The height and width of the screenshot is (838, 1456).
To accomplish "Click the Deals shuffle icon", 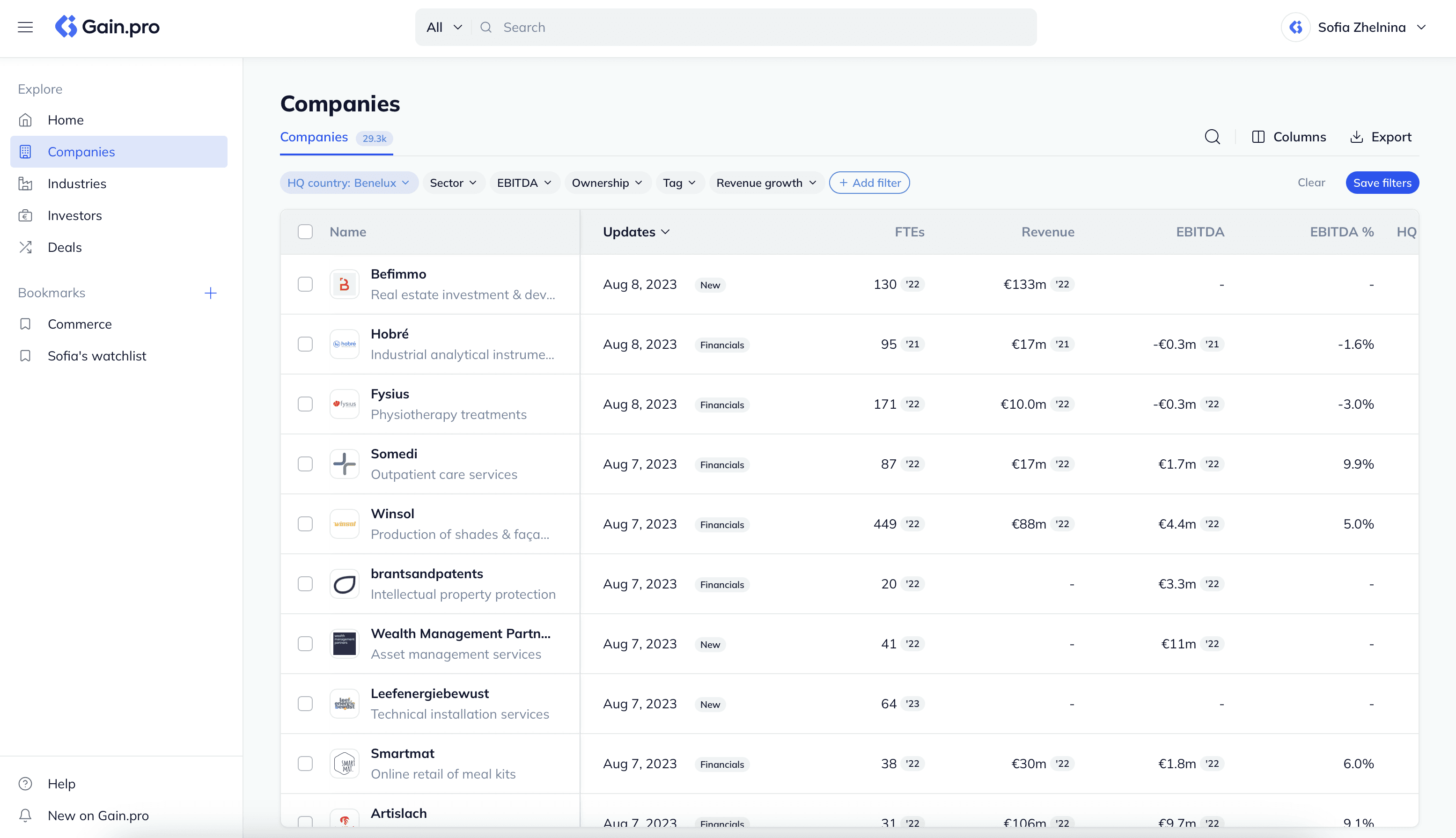I will 25,247.
